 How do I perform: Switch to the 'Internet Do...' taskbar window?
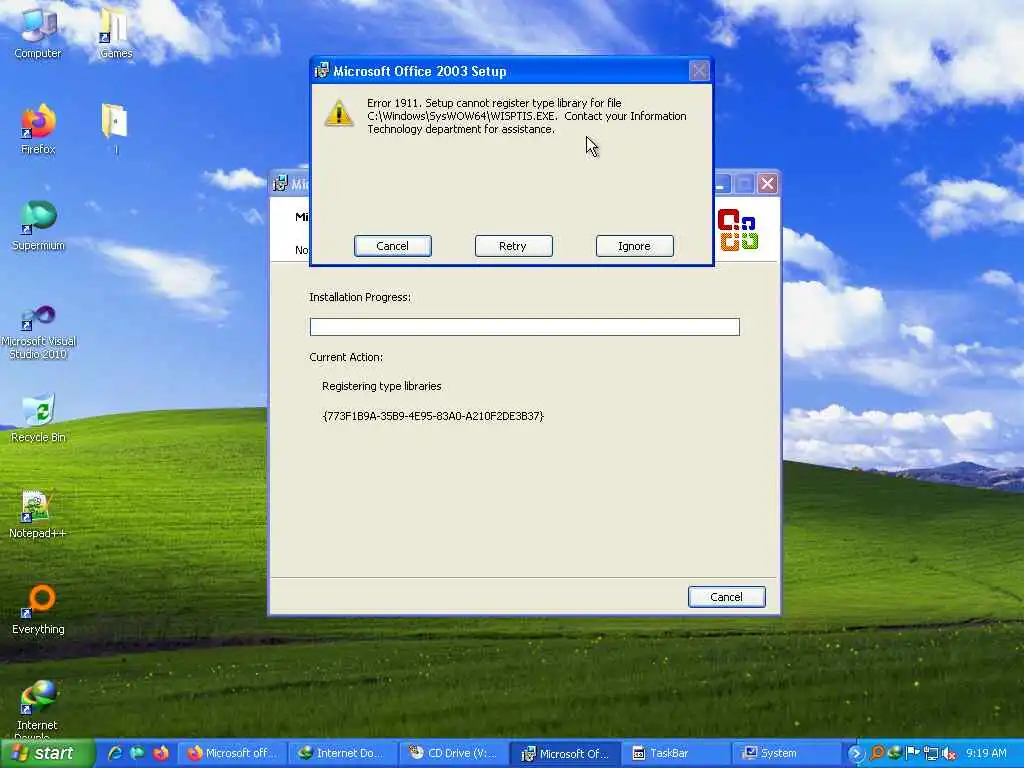point(343,754)
